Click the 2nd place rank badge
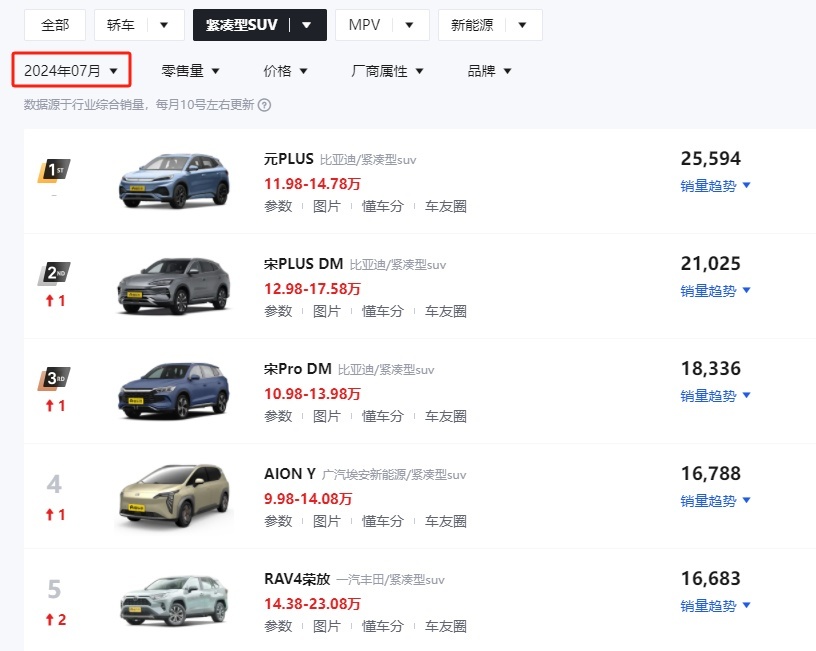 pyautogui.click(x=54, y=274)
